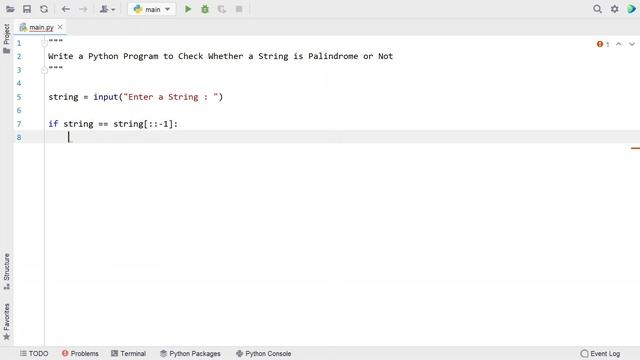
Task: Open IDE settings gear icon
Action: [x=614, y=9]
